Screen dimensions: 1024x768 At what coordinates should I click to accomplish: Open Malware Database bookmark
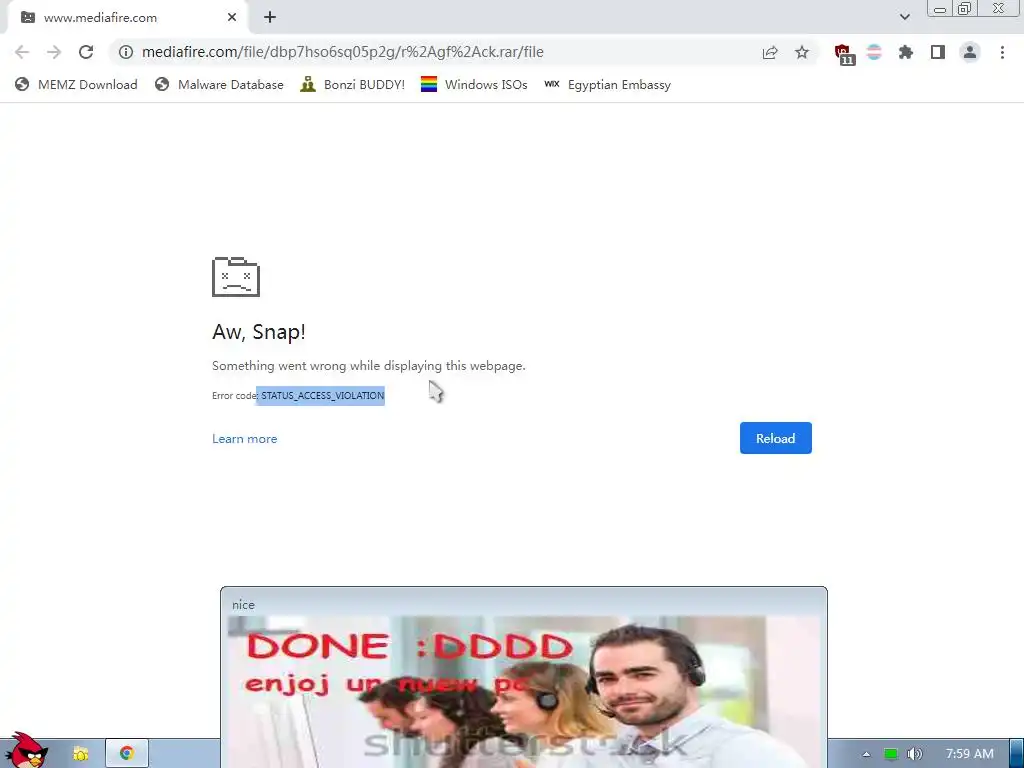[219, 84]
